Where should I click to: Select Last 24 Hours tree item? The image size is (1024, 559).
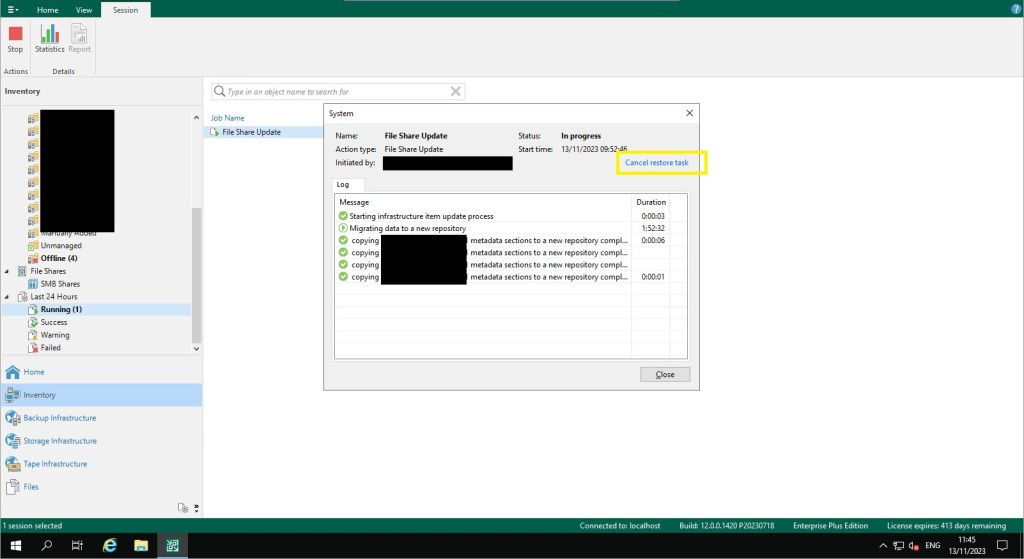tap(54, 296)
